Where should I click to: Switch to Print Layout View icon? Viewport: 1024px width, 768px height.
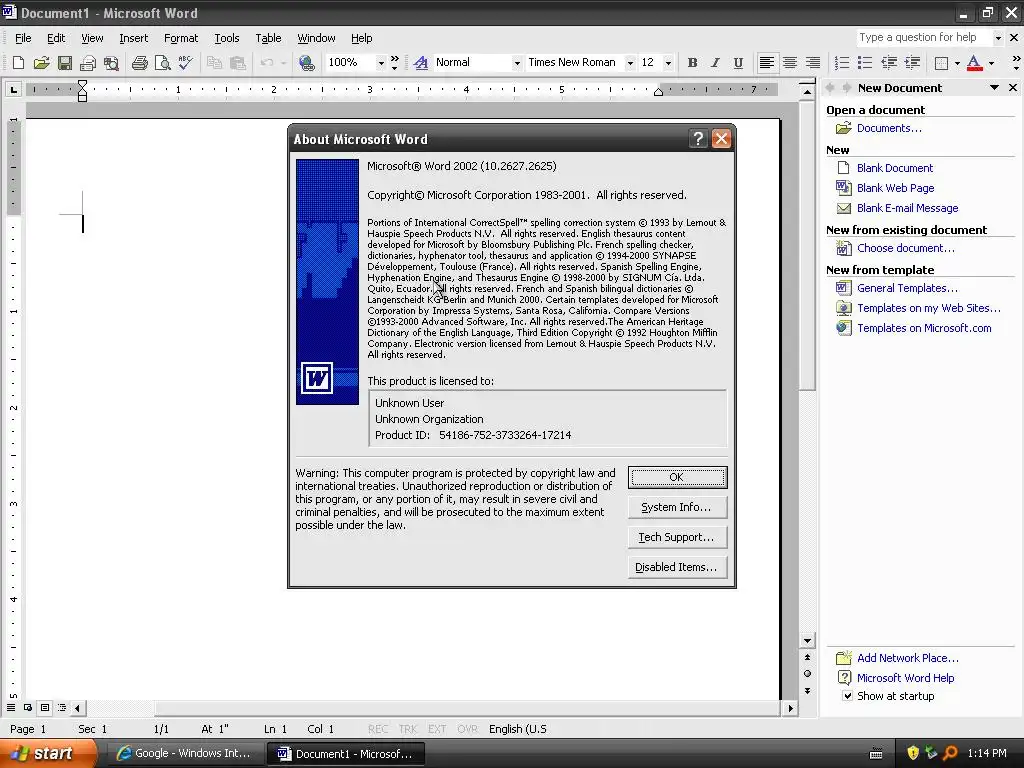tap(45, 708)
